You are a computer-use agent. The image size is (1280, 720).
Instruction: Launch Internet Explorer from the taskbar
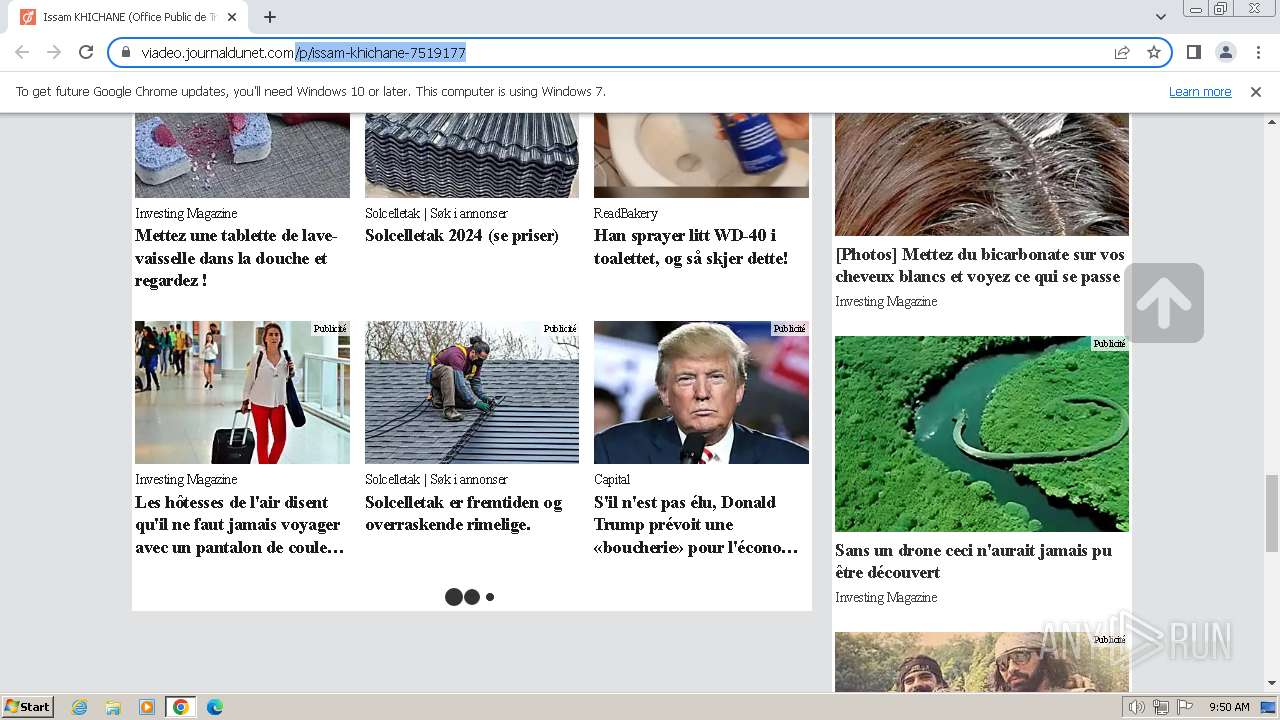[80, 707]
